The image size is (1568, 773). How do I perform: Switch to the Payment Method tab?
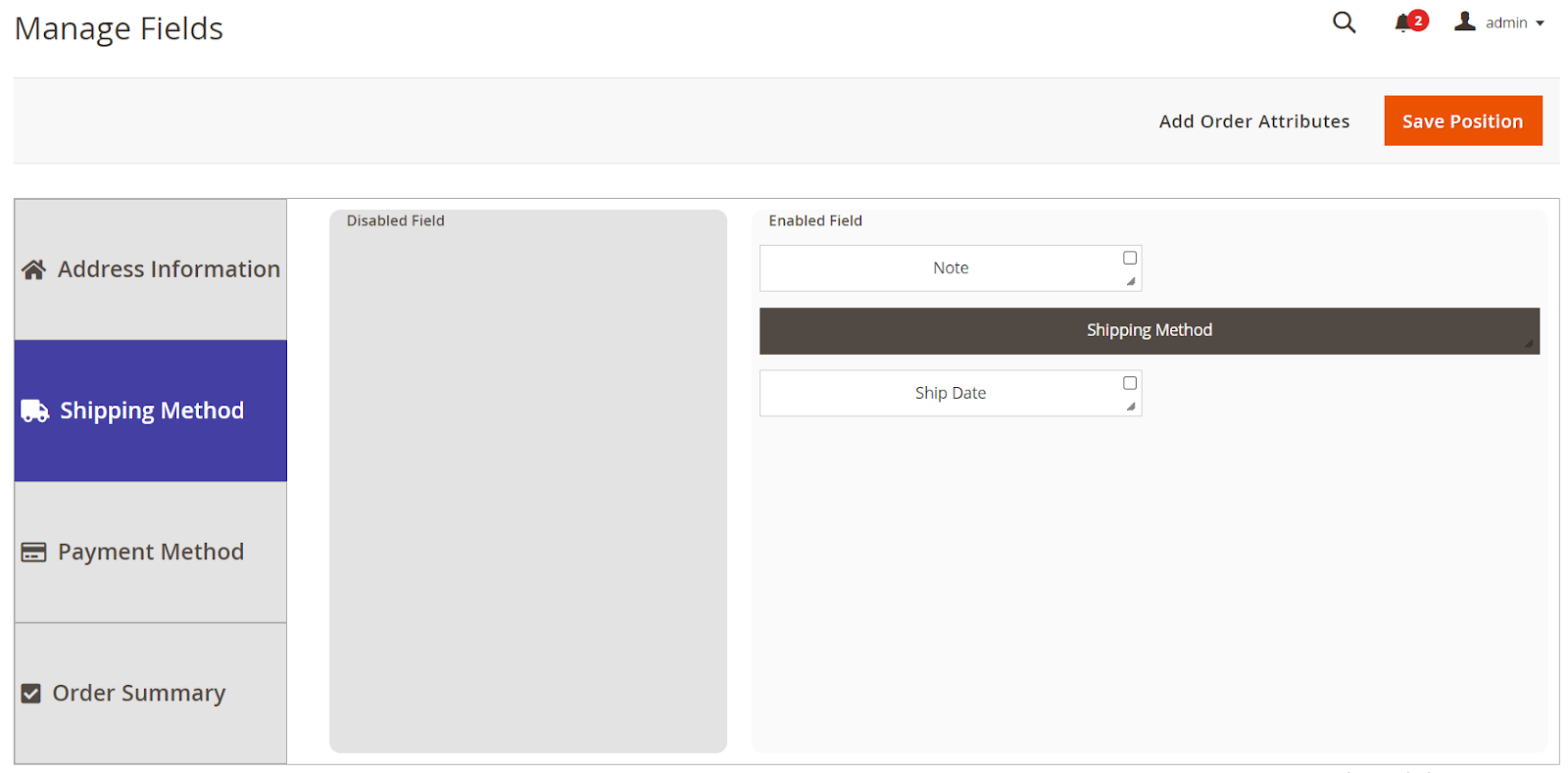tap(151, 552)
